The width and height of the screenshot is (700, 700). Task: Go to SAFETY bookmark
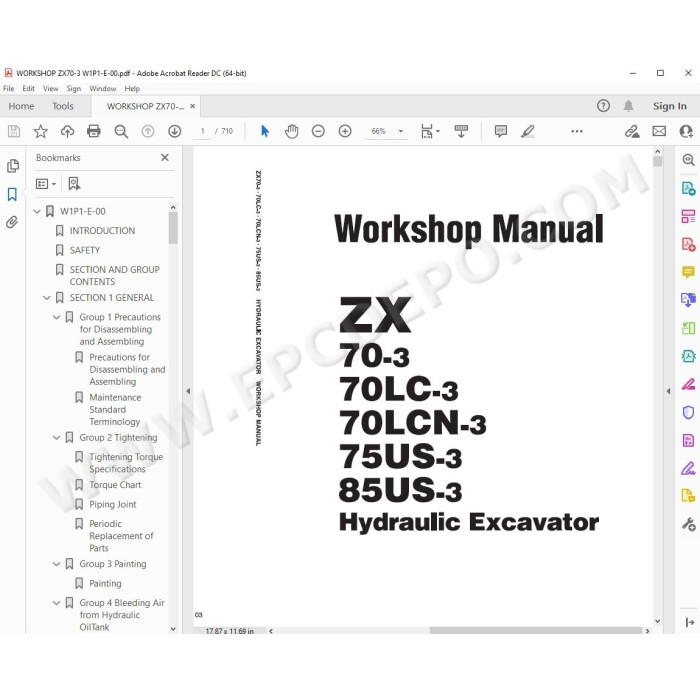click(84, 250)
